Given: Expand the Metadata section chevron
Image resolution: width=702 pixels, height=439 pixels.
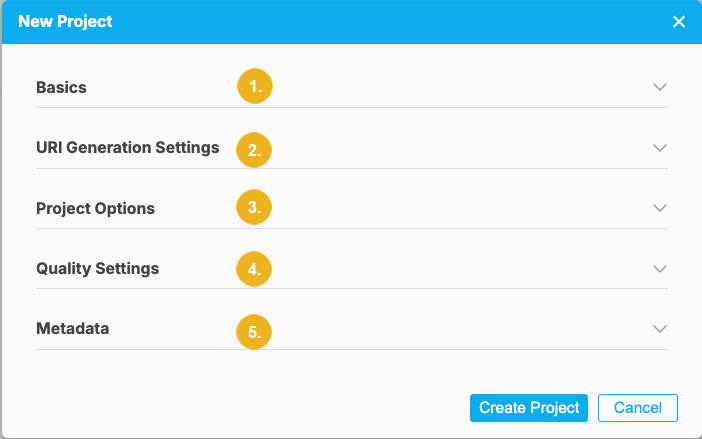Looking at the screenshot, I should tap(659, 329).
